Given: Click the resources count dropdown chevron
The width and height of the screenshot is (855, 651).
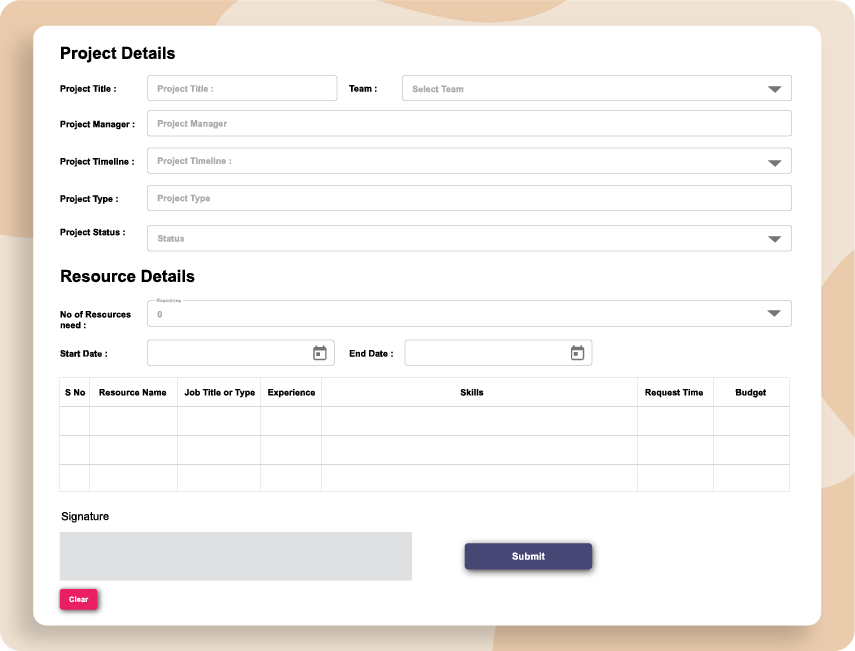Looking at the screenshot, I should point(774,313).
